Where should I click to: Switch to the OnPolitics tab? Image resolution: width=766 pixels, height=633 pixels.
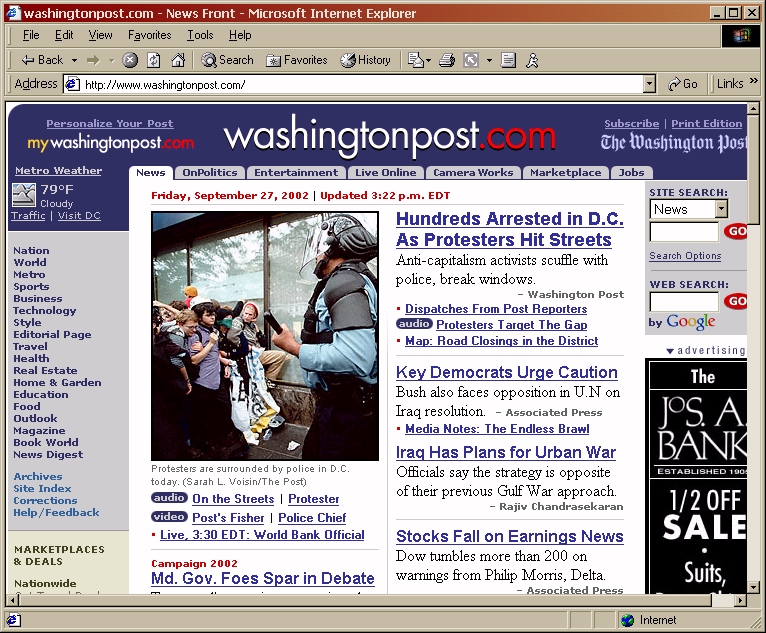coord(209,173)
